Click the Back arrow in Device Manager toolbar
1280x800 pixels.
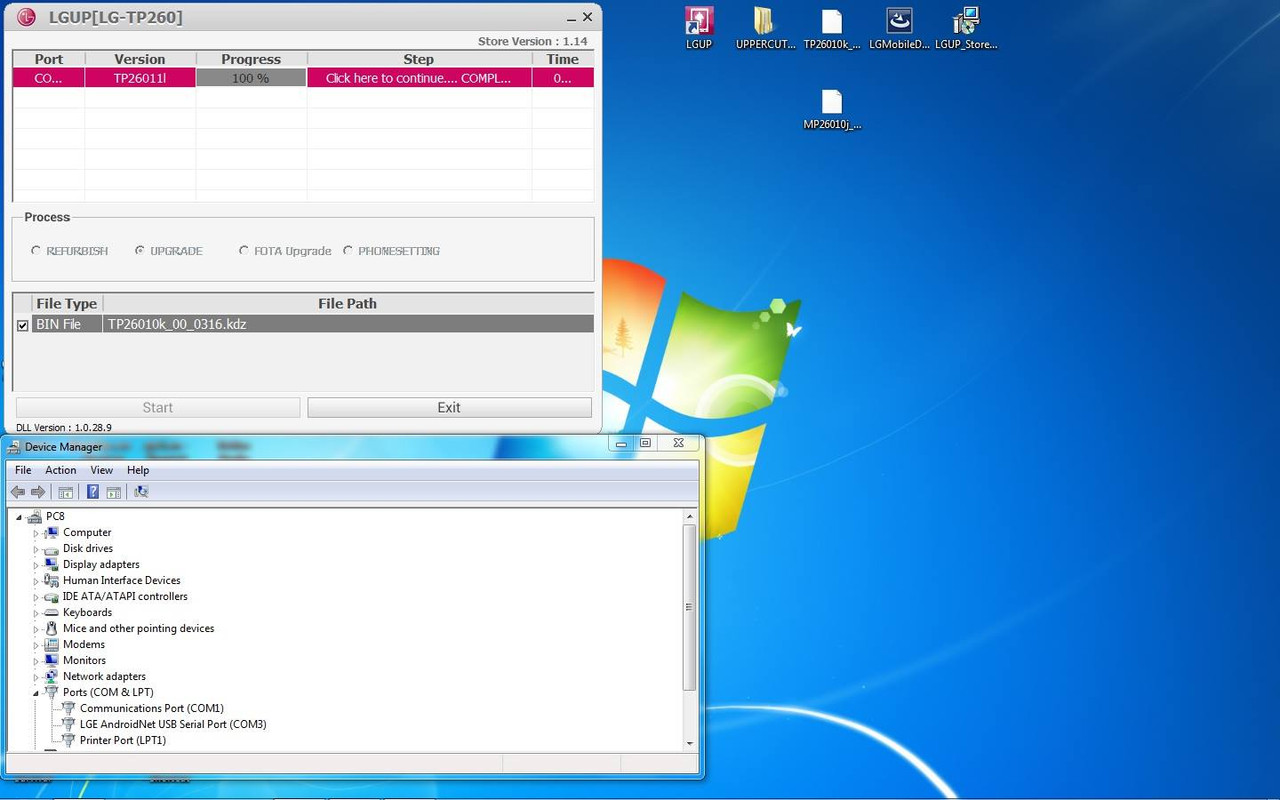(x=18, y=492)
